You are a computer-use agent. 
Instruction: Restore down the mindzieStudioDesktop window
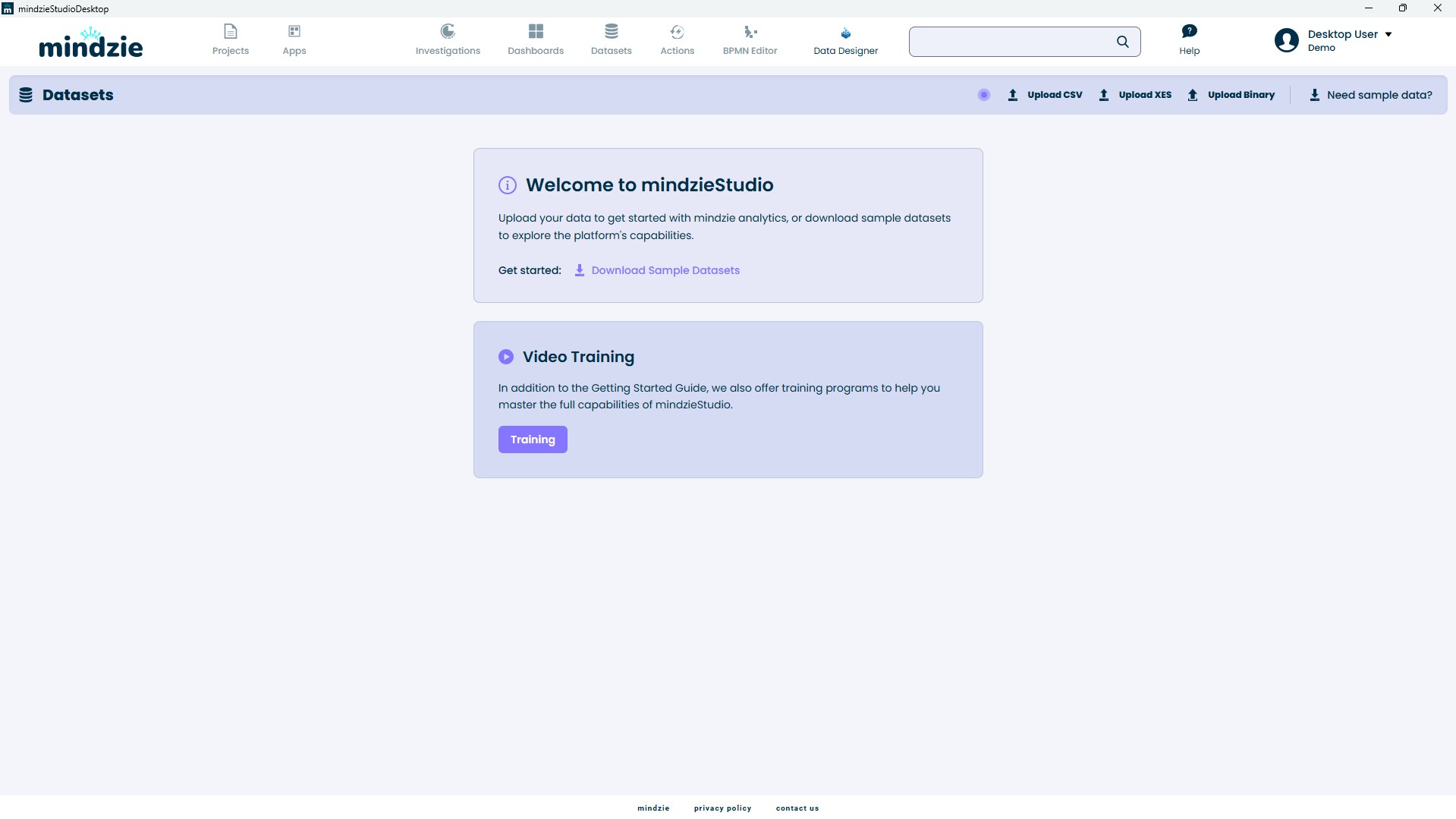tap(1403, 8)
